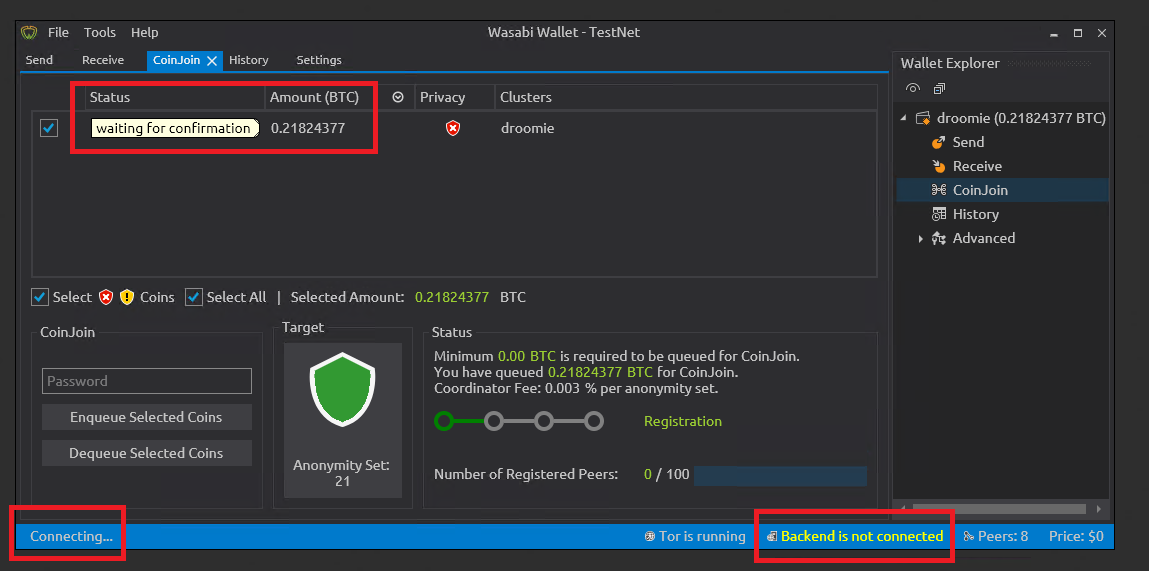Click the sort chevron column header
This screenshot has width=1149, height=571.
click(x=398, y=97)
